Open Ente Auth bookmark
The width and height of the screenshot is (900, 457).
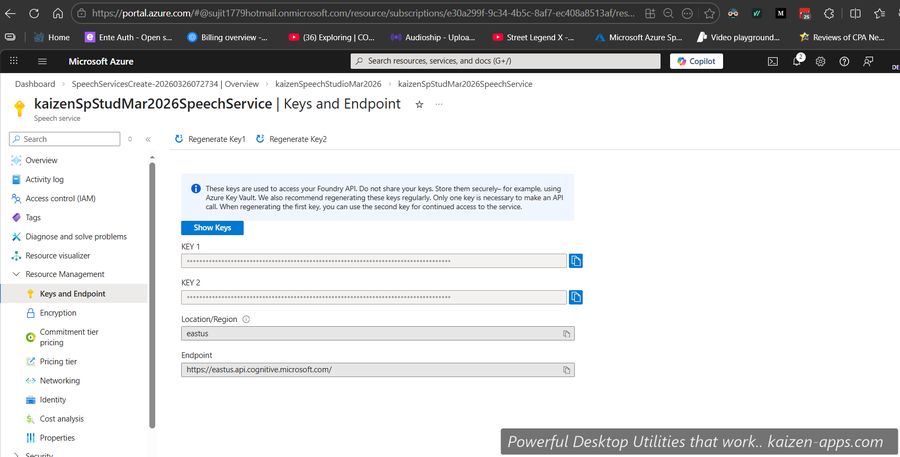[x=129, y=37]
